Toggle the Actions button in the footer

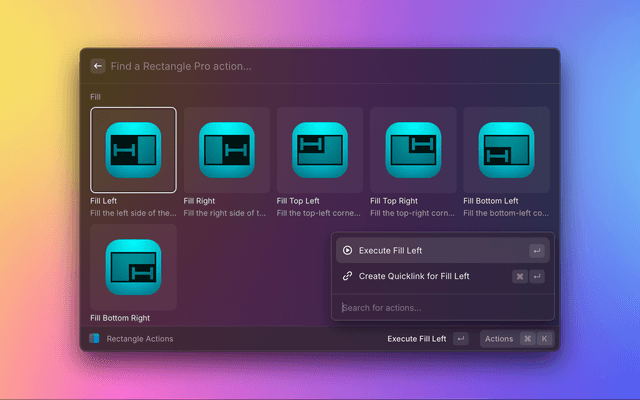click(499, 339)
